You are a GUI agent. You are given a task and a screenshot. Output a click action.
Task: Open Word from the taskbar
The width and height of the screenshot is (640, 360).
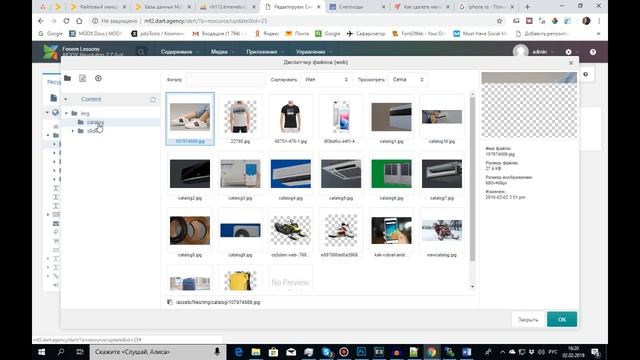(x=467, y=352)
